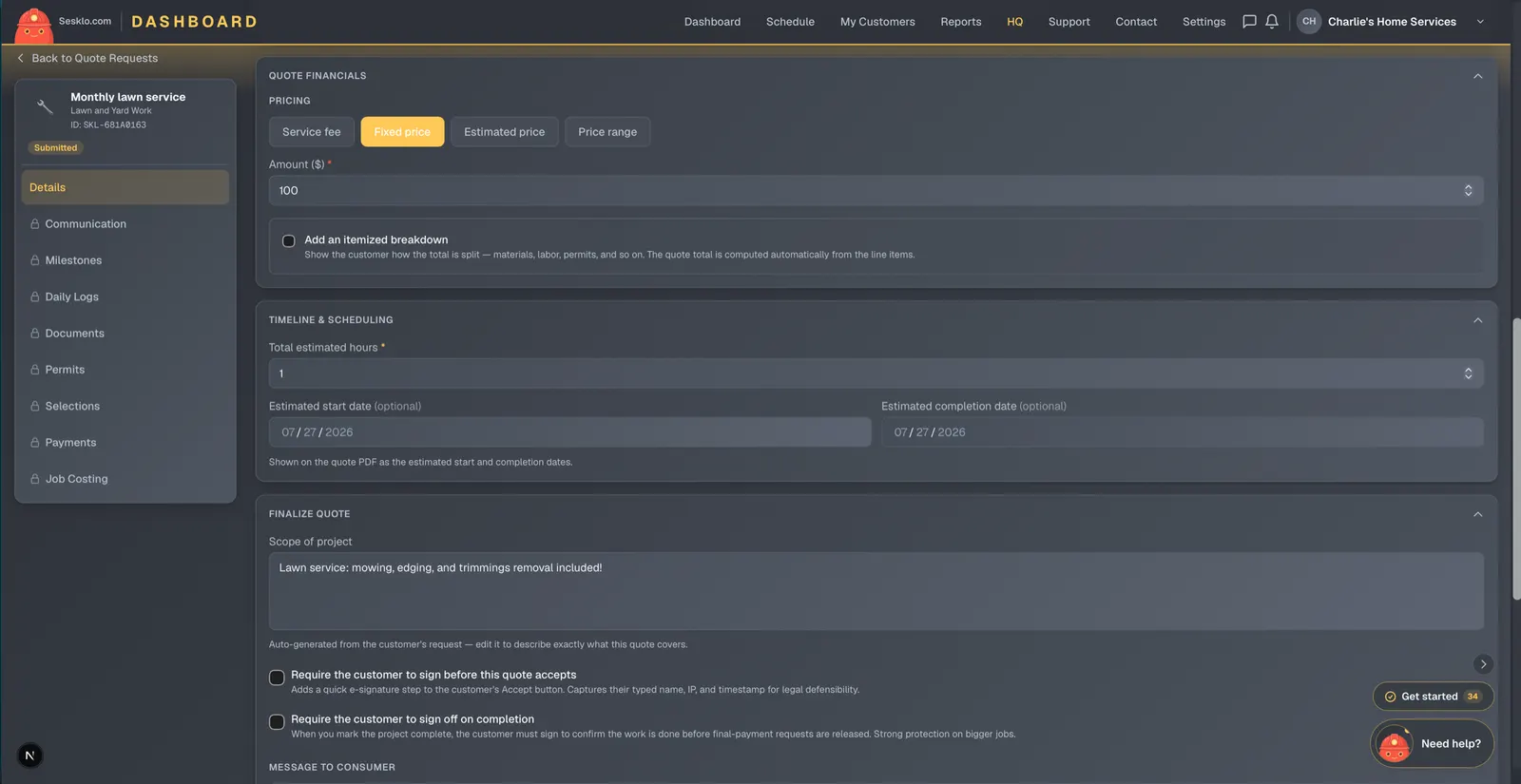Open the Need help? chat button
The height and width of the screenshot is (784, 1521).
(1432, 744)
